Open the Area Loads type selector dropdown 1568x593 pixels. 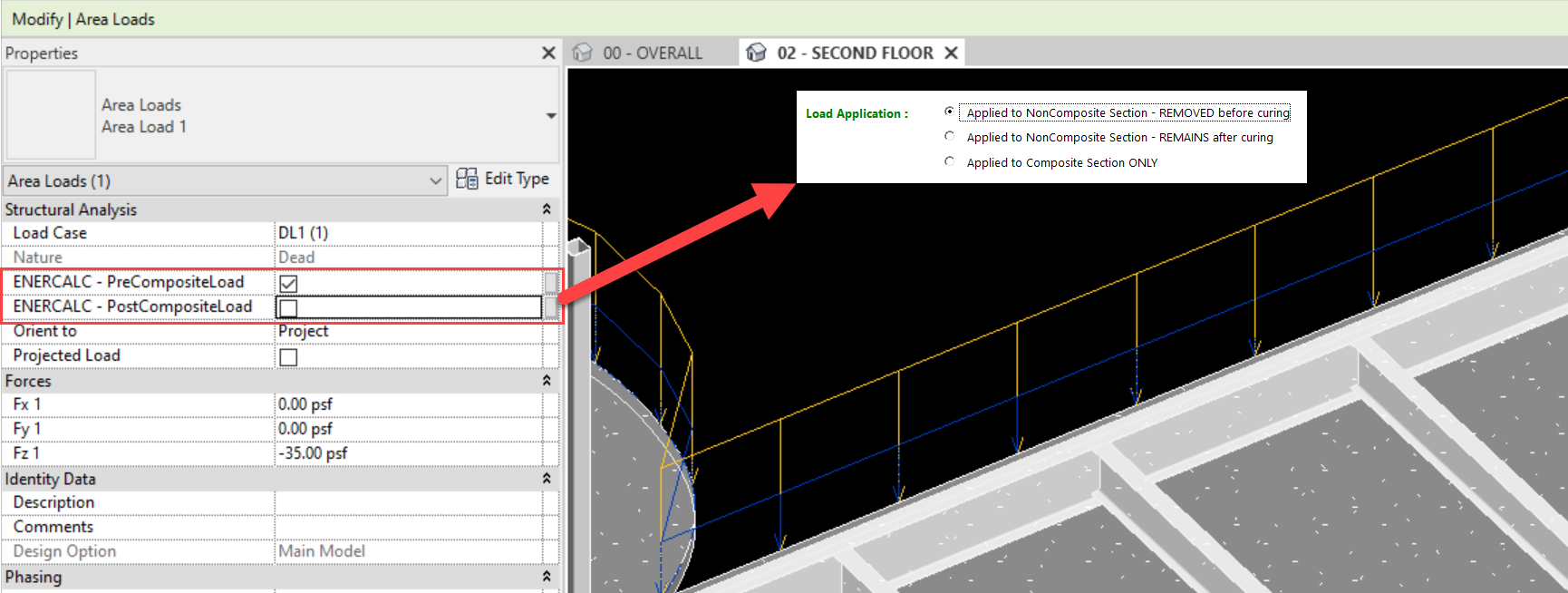pyautogui.click(x=550, y=116)
